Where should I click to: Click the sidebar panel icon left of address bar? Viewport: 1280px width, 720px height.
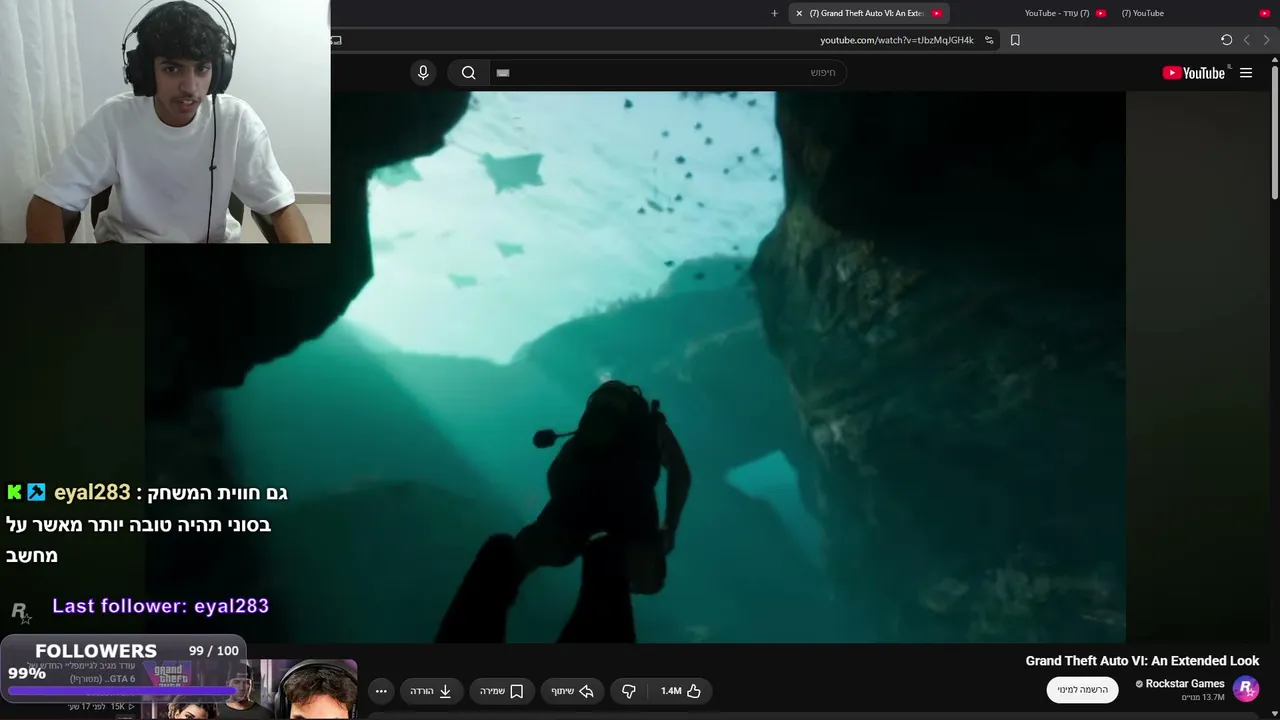(336, 40)
